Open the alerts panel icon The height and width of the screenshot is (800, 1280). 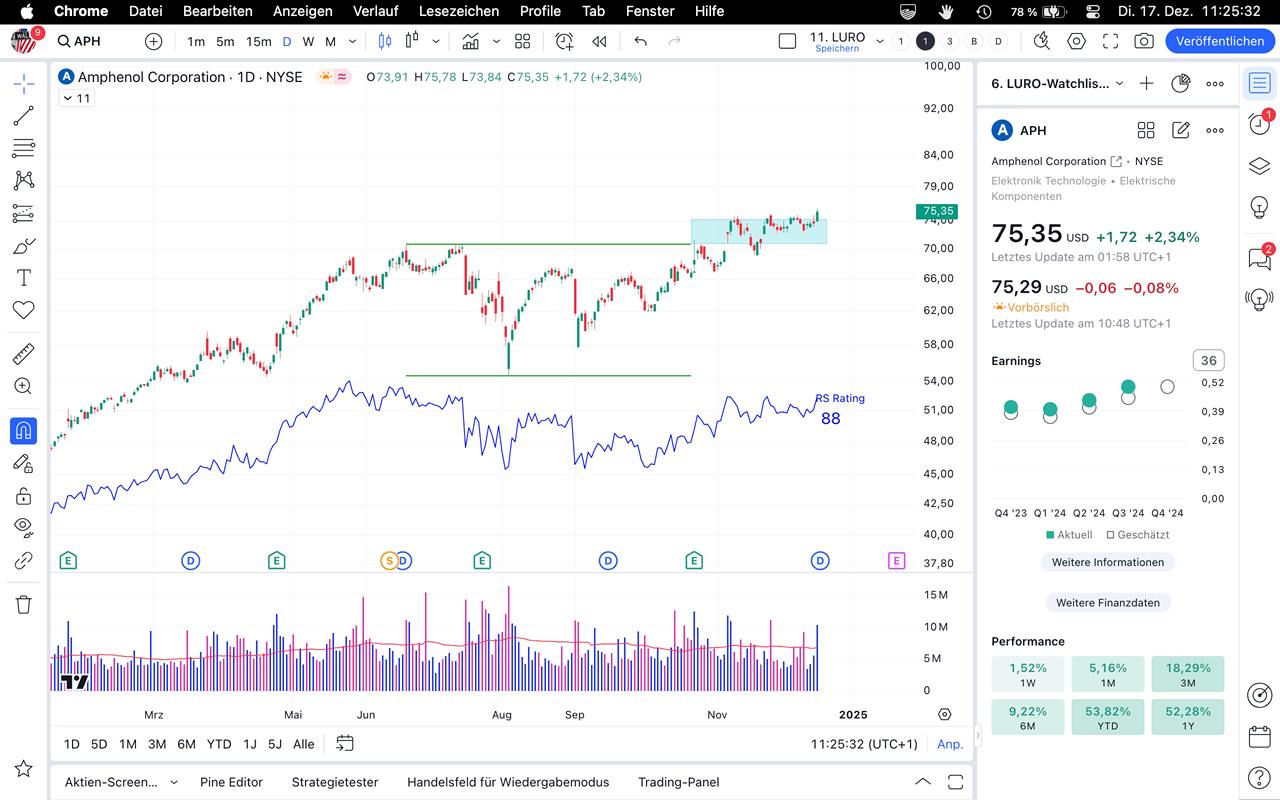coord(1259,124)
